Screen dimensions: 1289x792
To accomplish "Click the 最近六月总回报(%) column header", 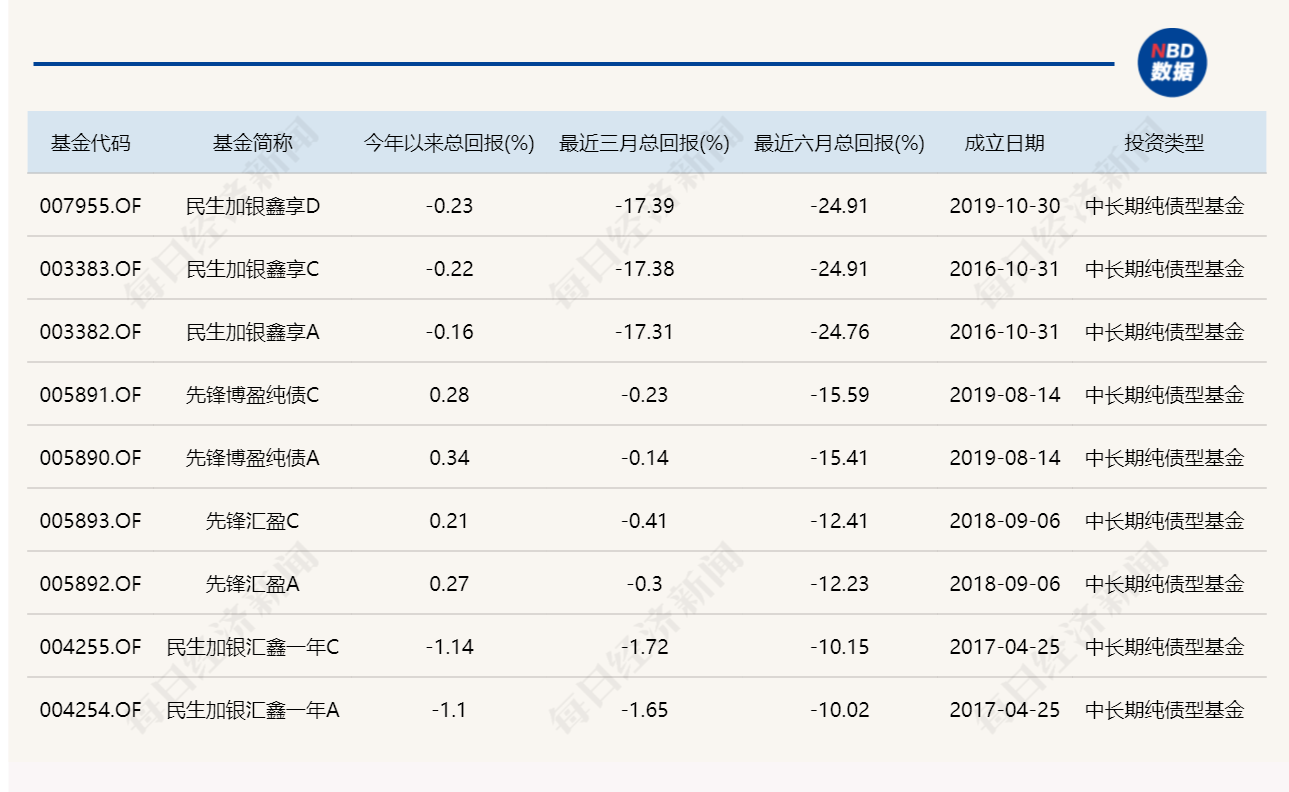I will click(x=839, y=143).
